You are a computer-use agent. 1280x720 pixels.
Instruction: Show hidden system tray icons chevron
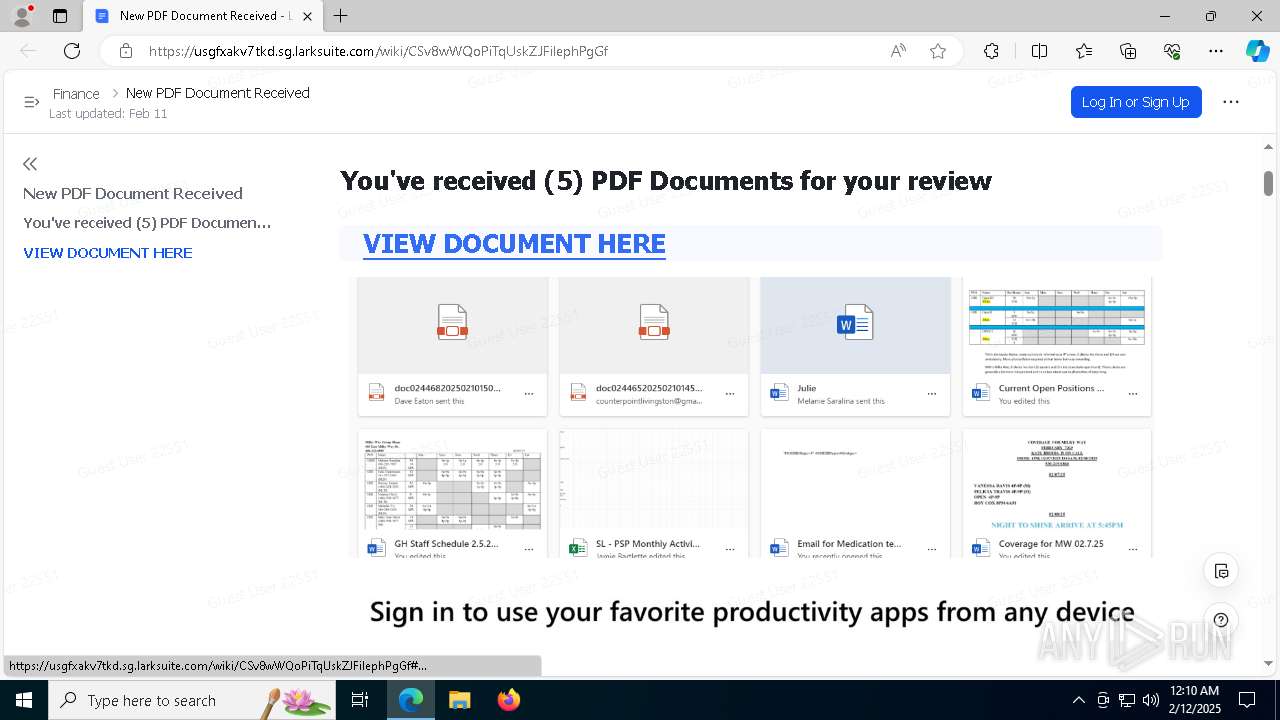(x=1078, y=700)
